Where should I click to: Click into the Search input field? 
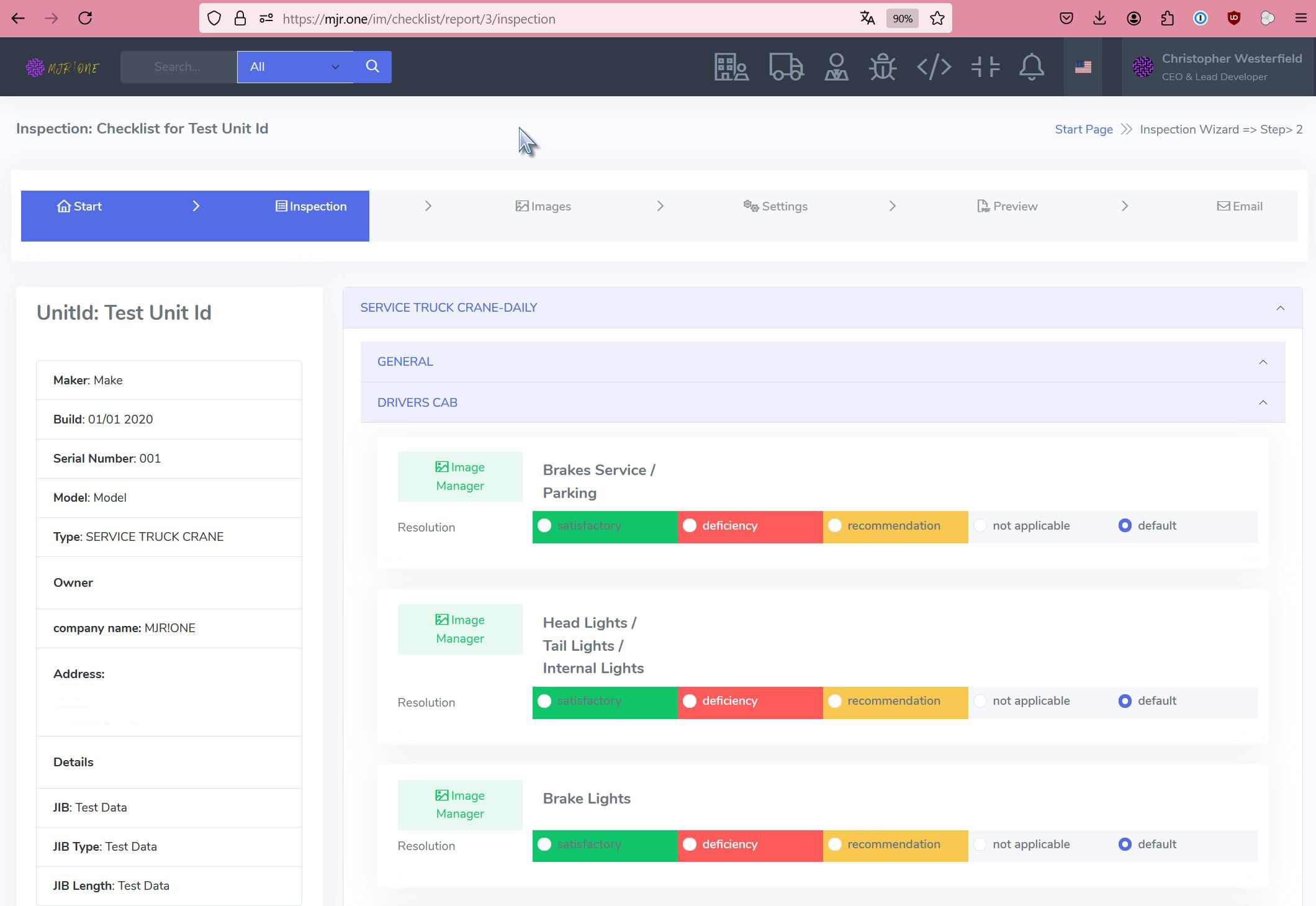(178, 67)
